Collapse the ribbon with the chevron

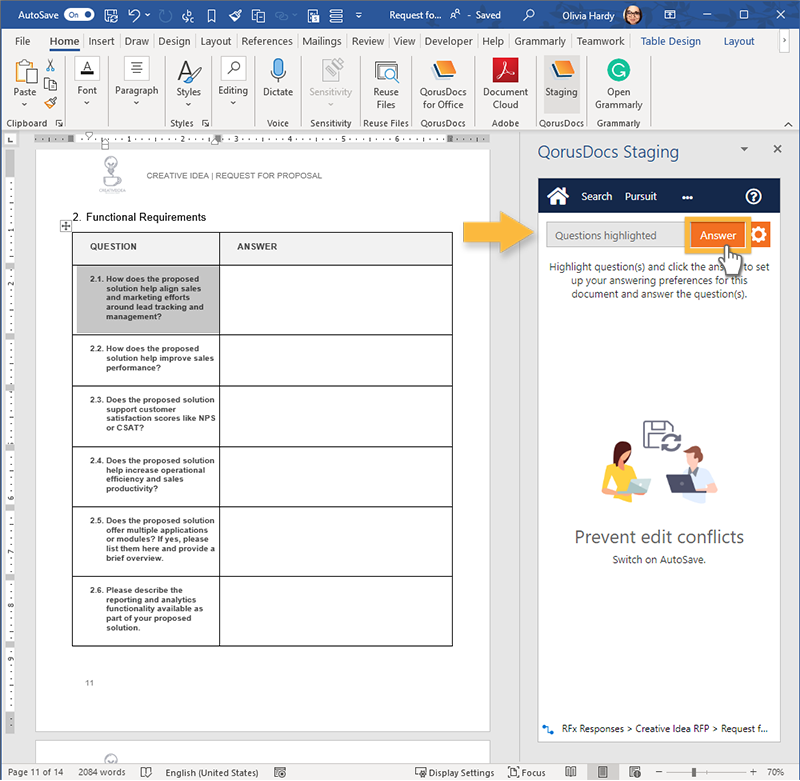[788, 124]
